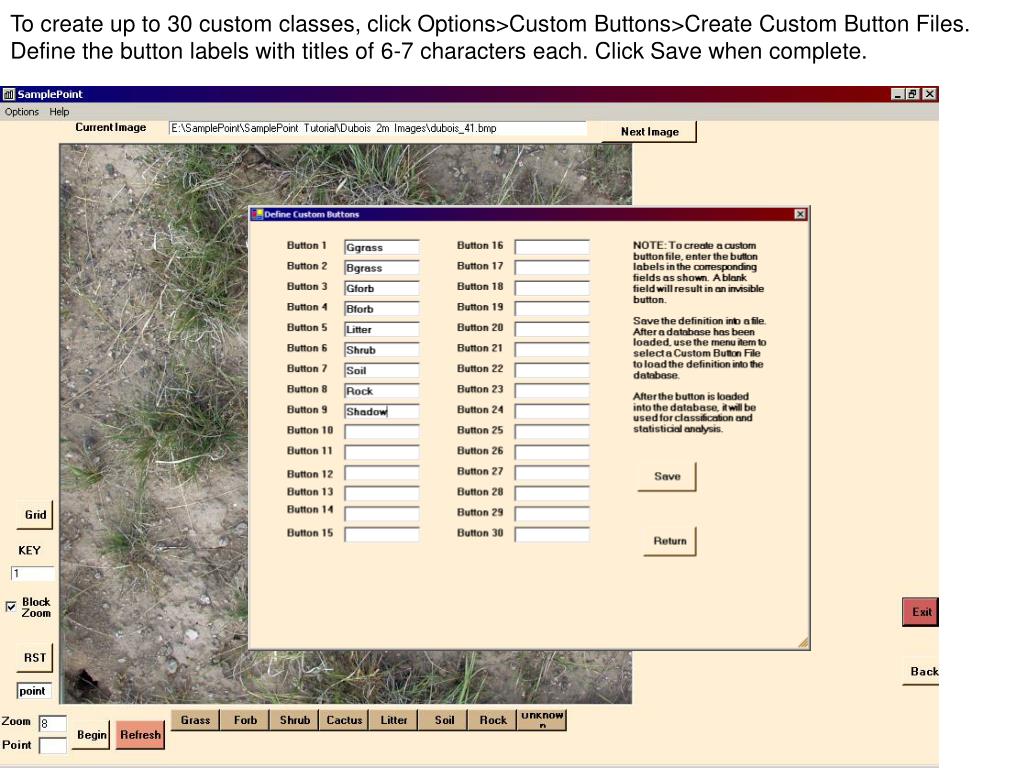Open the Options menu
Screen dimensions: 1024x768
[x=22, y=112]
